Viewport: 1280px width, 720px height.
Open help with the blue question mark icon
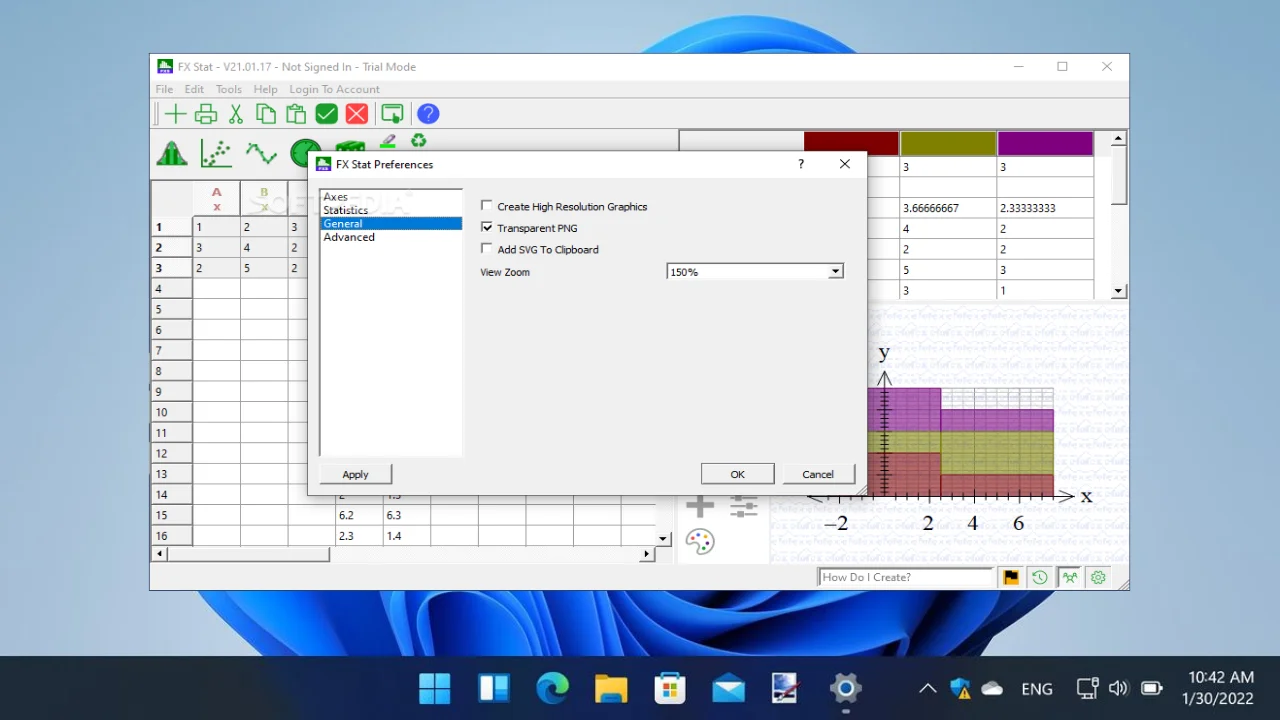click(428, 114)
